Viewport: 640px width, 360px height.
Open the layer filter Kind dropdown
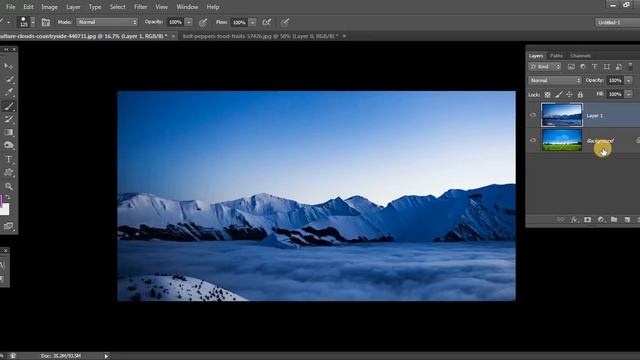coord(545,67)
